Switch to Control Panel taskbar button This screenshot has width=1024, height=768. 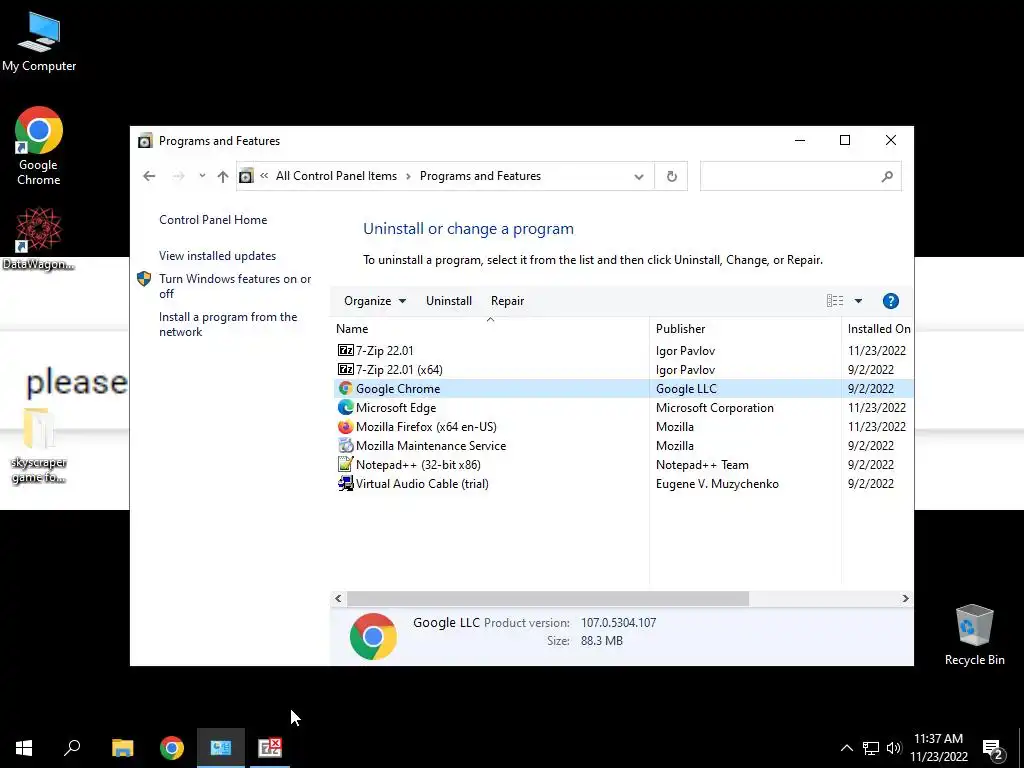click(221, 748)
